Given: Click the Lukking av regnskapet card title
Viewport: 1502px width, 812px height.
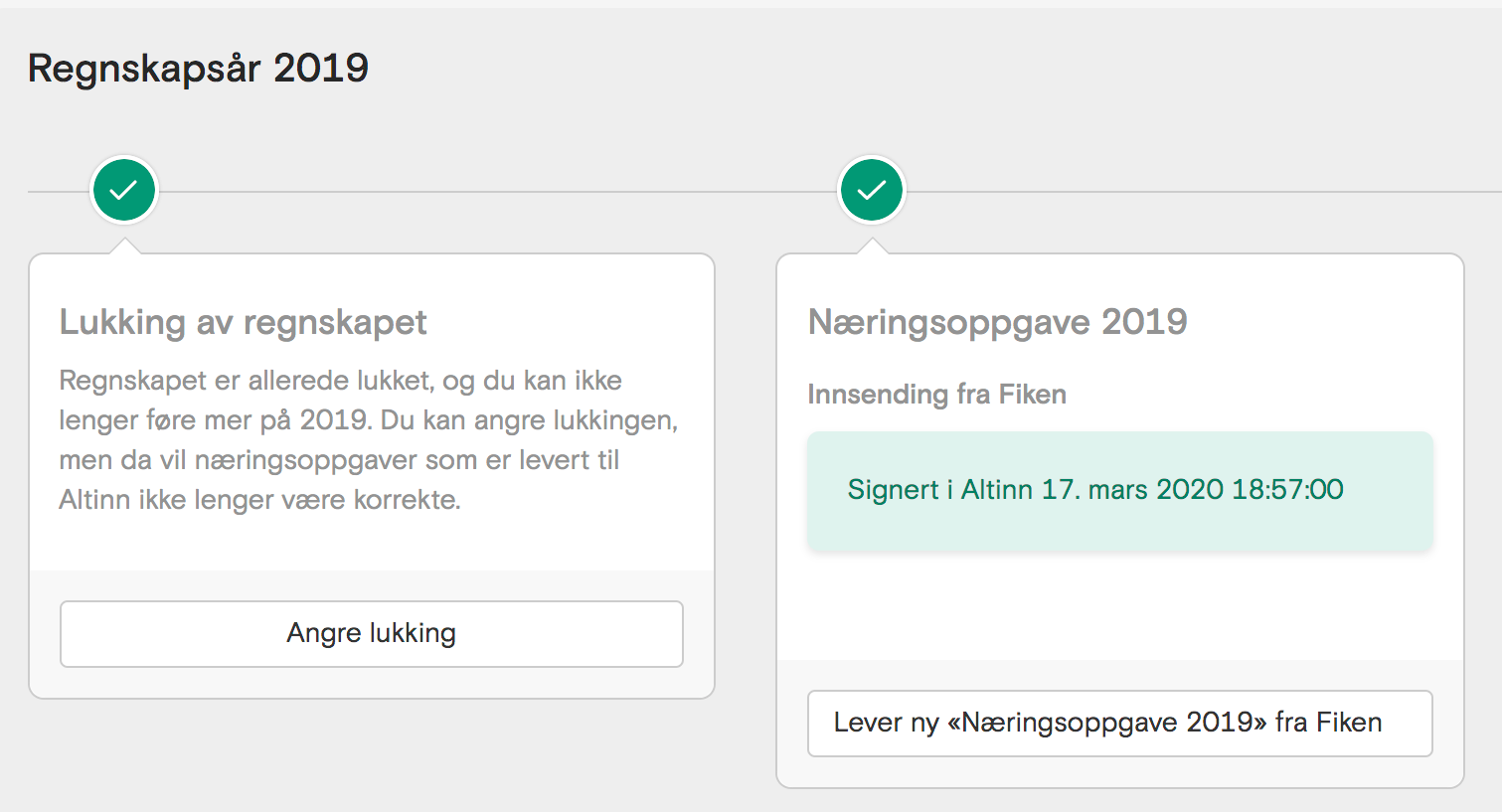Looking at the screenshot, I should [x=244, y=322].
